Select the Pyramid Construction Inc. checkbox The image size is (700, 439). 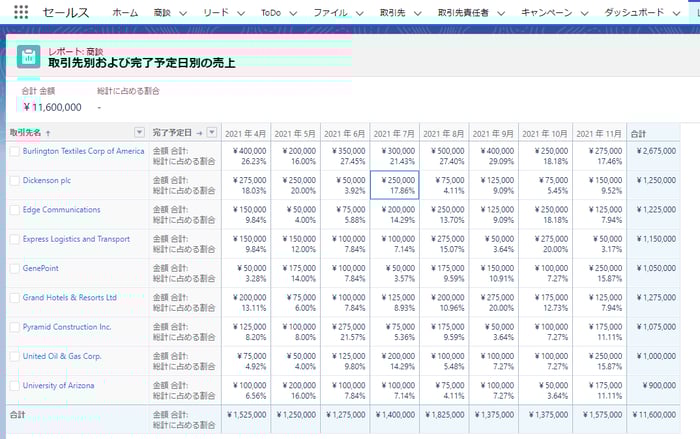point(15,327)
